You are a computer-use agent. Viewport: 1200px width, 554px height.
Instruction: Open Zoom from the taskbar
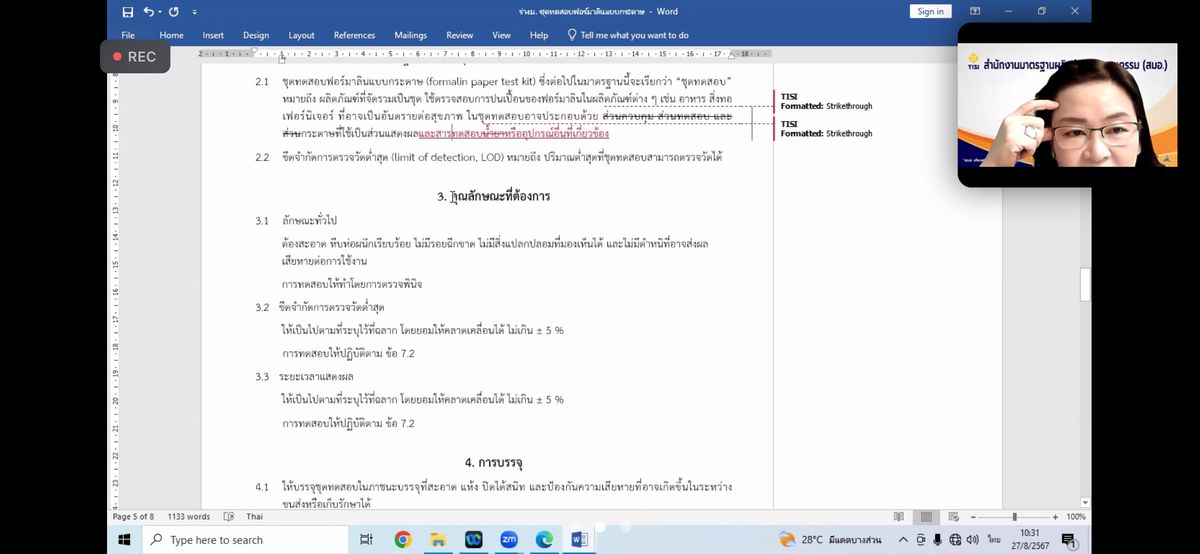coord(508,540)
